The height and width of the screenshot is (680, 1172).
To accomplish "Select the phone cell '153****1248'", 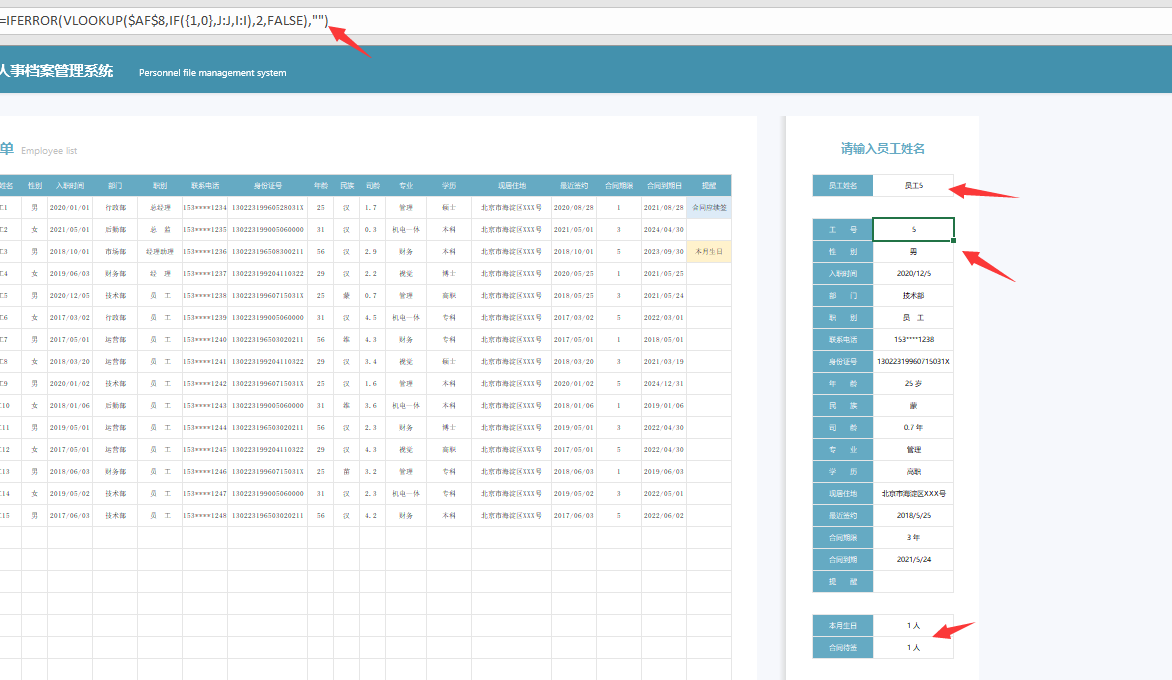I will 205,516.
